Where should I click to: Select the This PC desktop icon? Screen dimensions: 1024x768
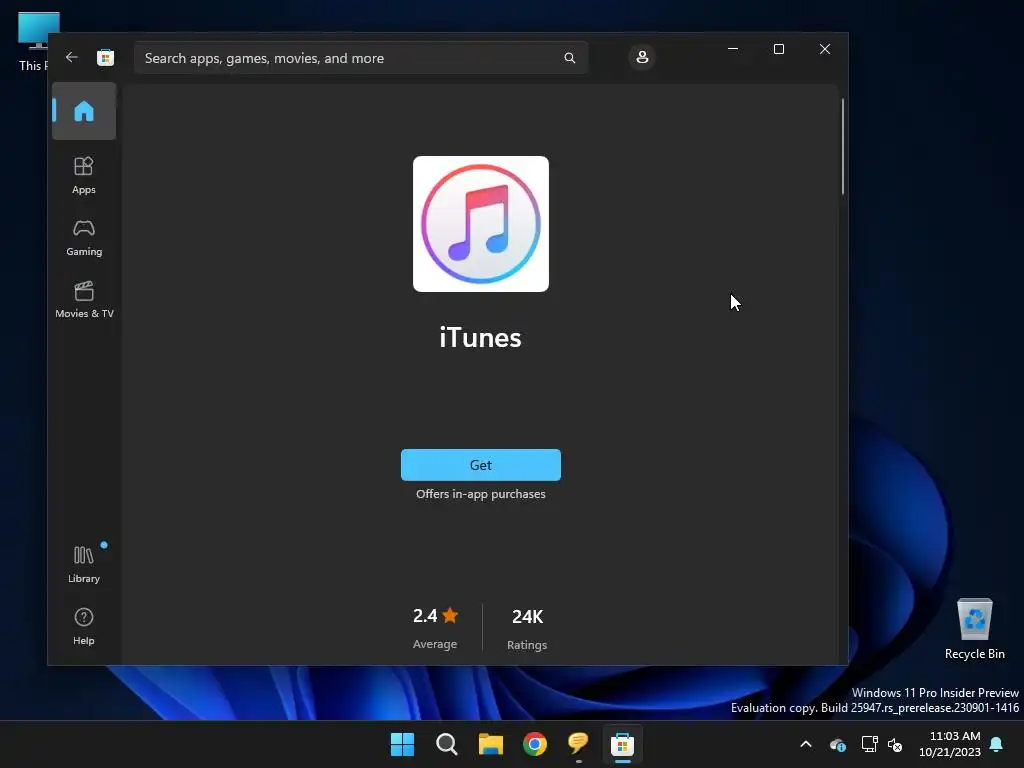[33, 42]
